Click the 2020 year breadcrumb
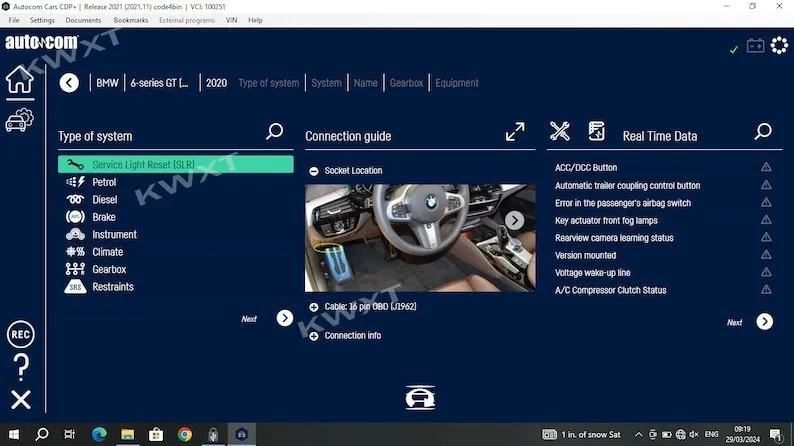Viewport: 794px width, 446px height. (216, 83)
